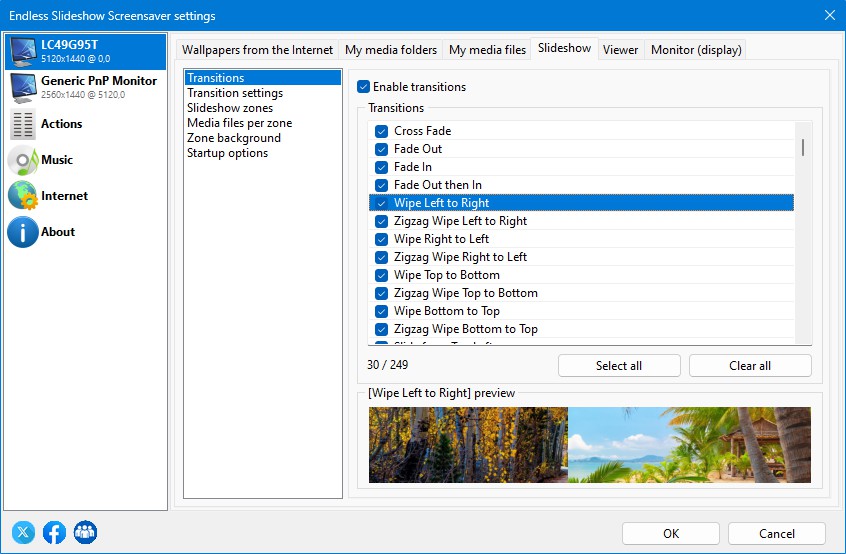Screen dimensions: 846x554
Task: Toggle the Enable transitions checkbox
Action: [364, 87]
